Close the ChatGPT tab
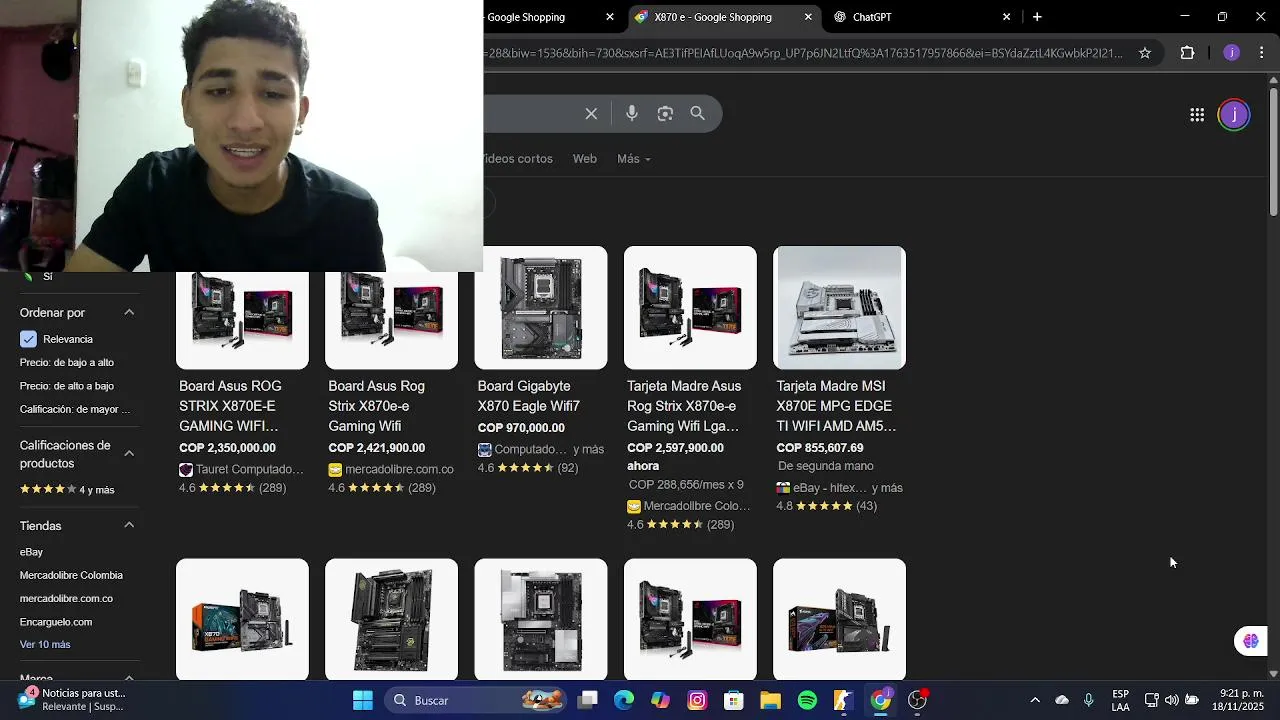This screenshot has width=1280, height=720. [x=1006, y=17]
